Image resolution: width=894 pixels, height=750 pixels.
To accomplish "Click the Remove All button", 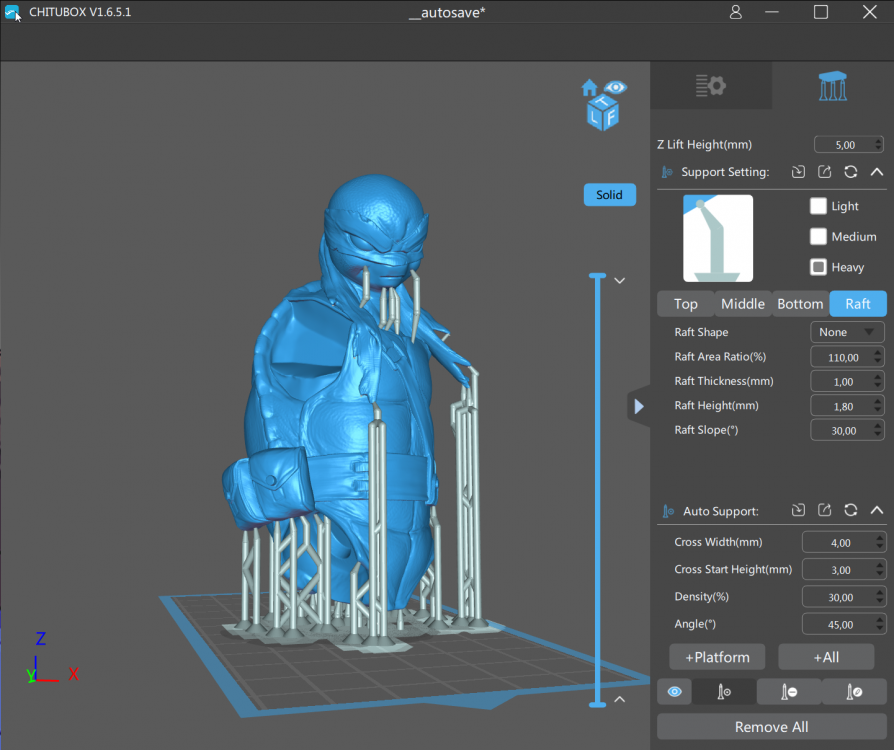I will tap(771, 727).
